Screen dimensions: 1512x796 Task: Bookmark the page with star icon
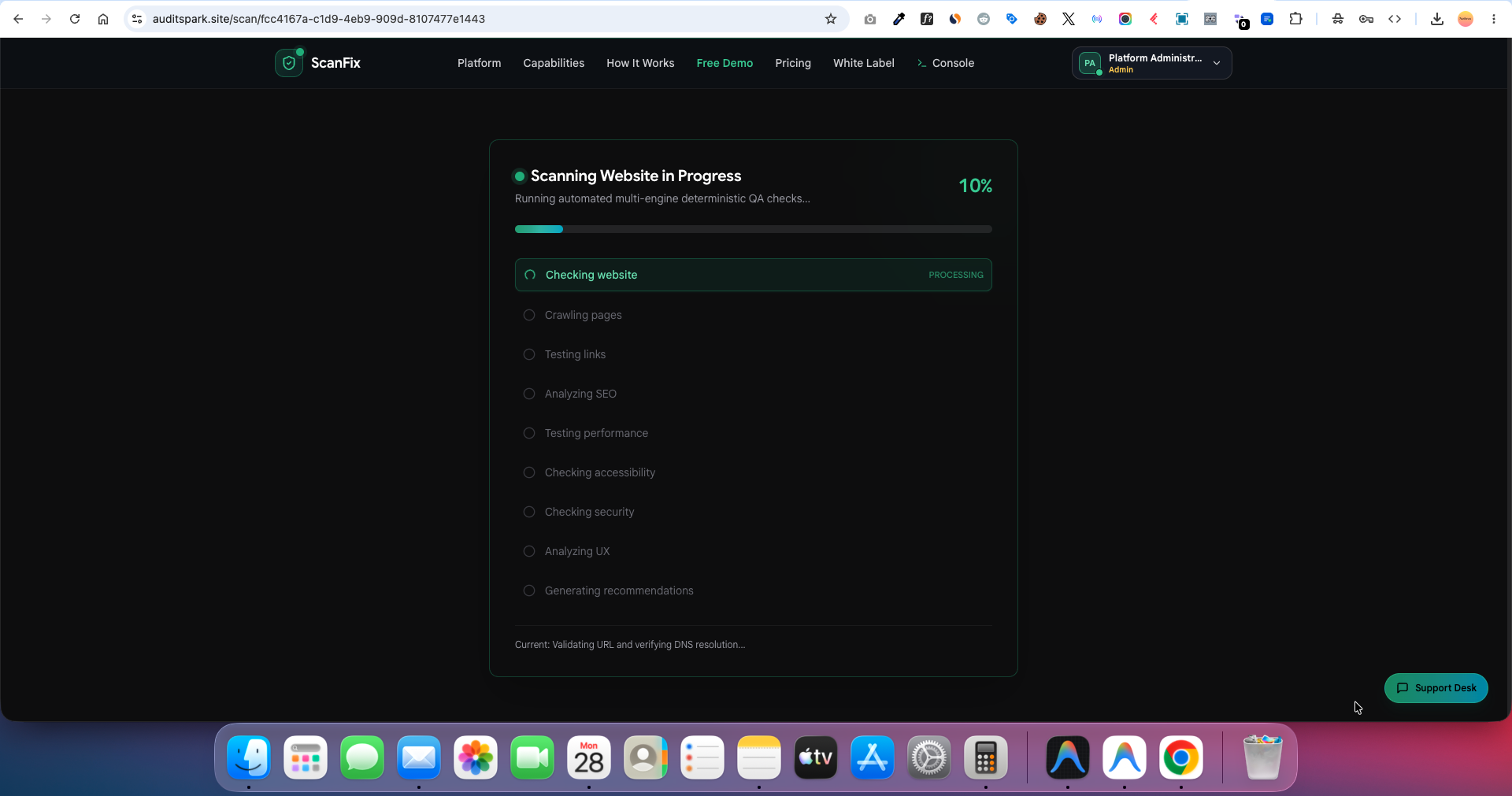(831, 19)
